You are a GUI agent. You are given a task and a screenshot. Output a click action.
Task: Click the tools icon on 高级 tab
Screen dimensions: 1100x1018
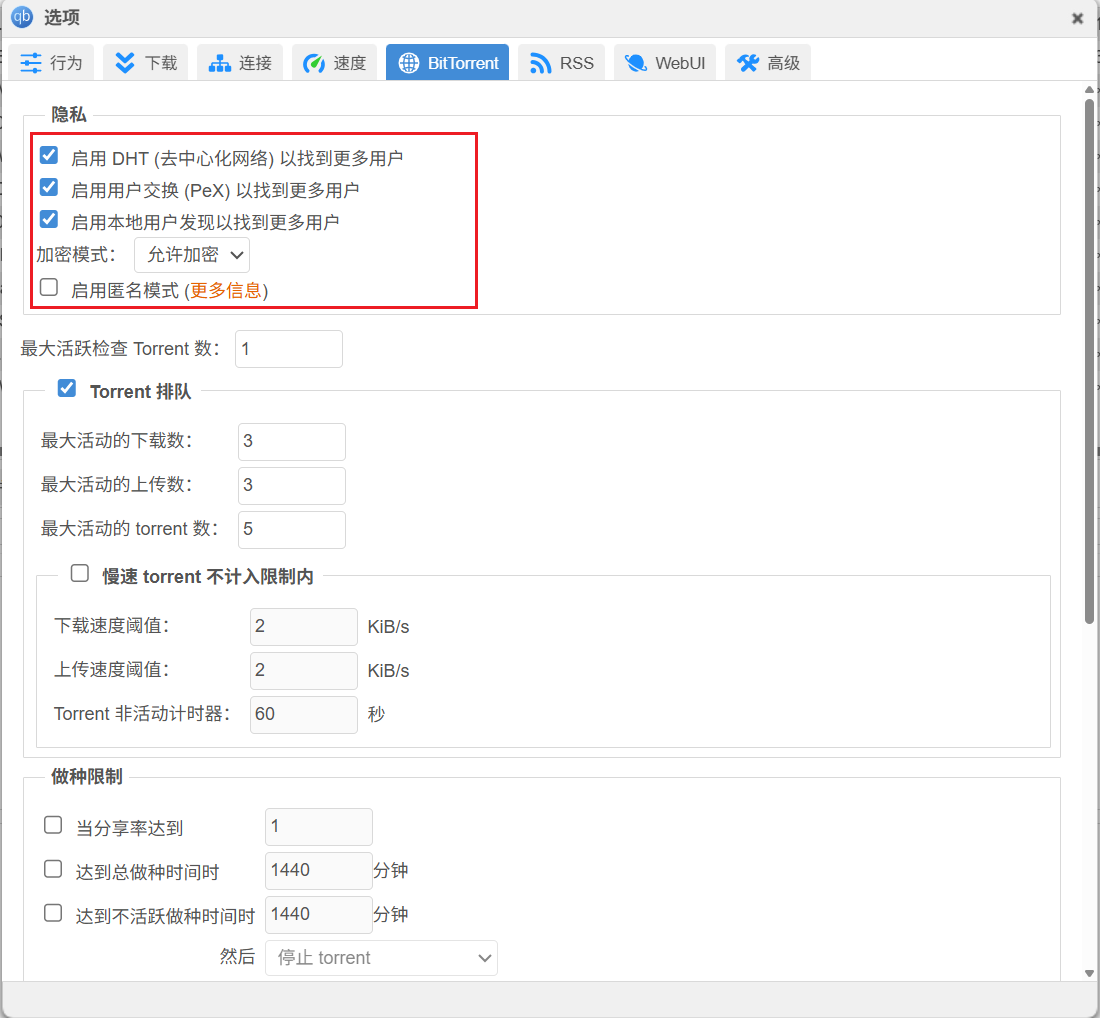click(747, 63)
